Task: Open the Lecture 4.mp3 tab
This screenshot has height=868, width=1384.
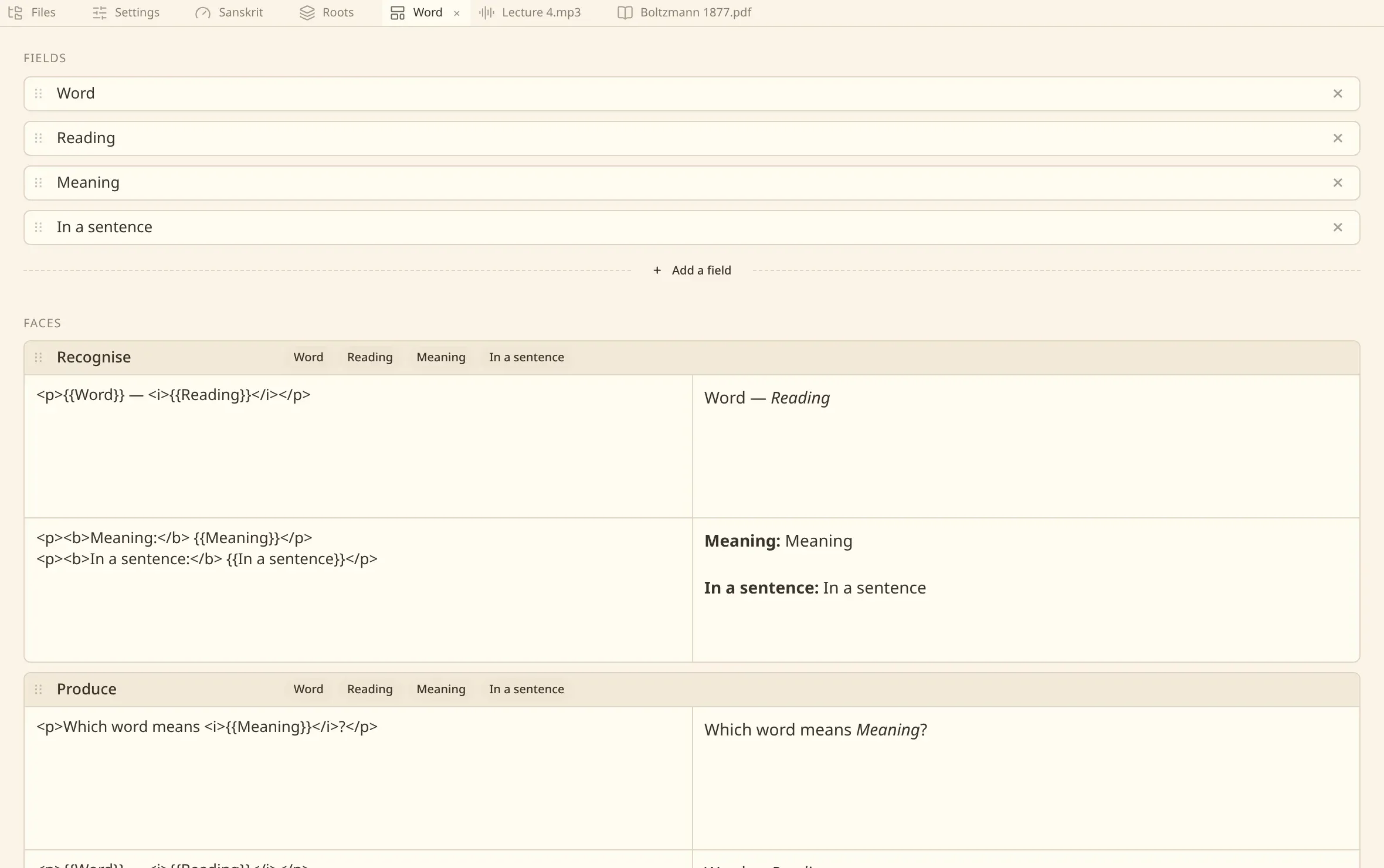Action: pyautogui.click(x=530, y=12)
